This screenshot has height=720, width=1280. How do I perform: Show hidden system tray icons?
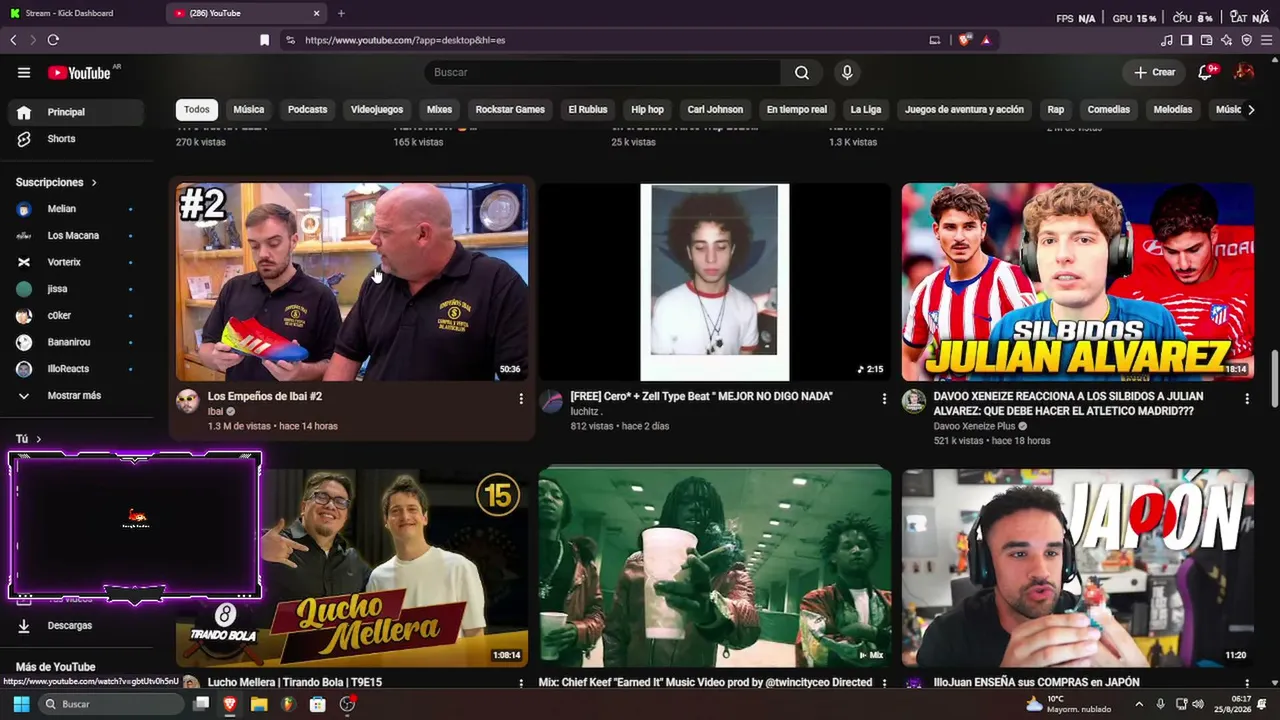pos(1138,704)
